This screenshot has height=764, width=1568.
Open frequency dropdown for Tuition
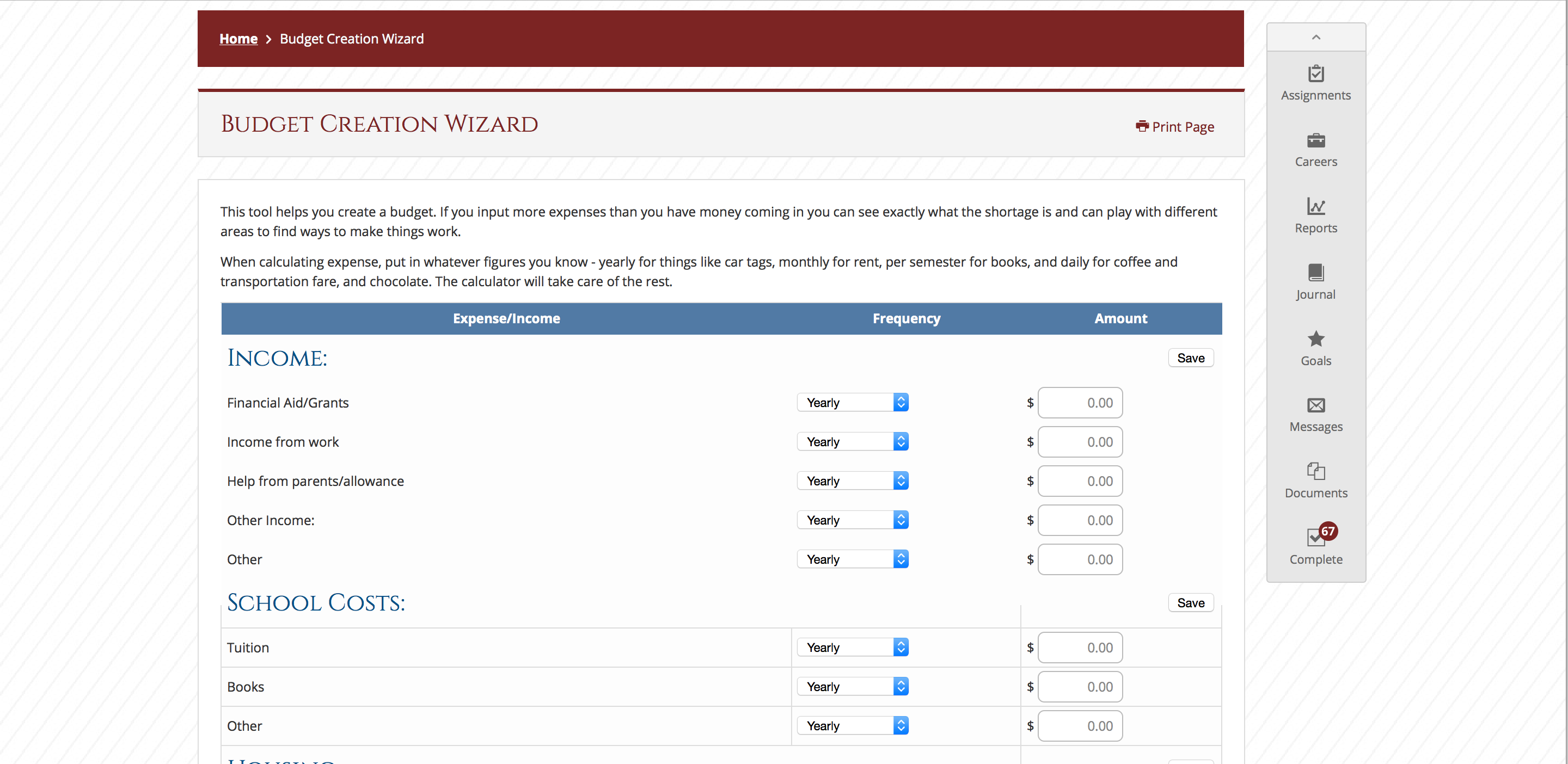click(852, 647)
